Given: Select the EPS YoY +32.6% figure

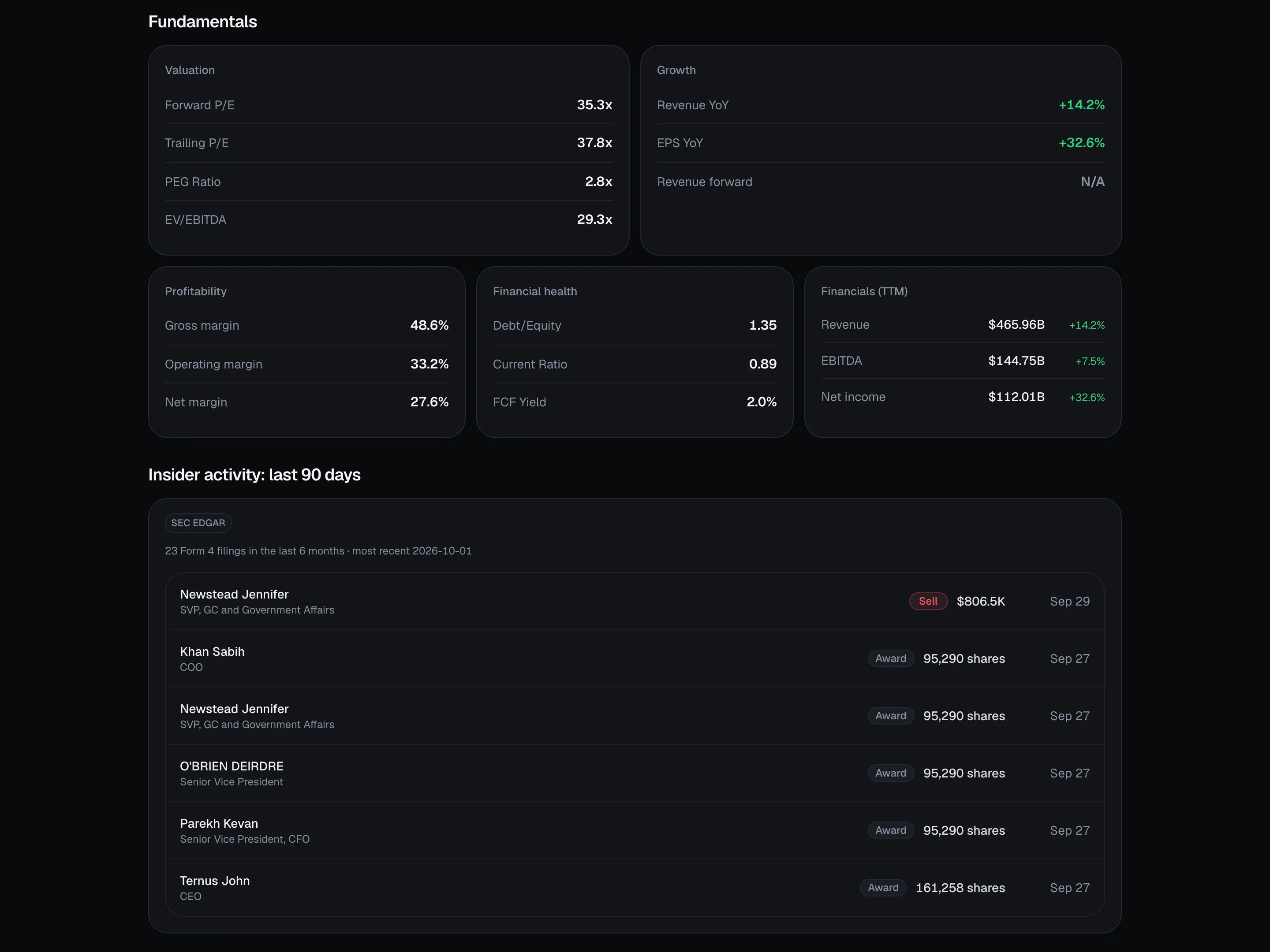Looking at the screenshot, I should 1081,143.
